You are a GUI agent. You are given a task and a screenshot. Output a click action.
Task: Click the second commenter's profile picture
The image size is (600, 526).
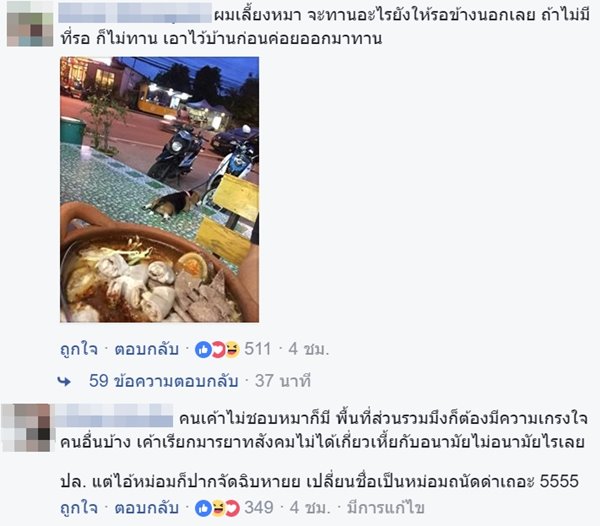tap(26, 428)
